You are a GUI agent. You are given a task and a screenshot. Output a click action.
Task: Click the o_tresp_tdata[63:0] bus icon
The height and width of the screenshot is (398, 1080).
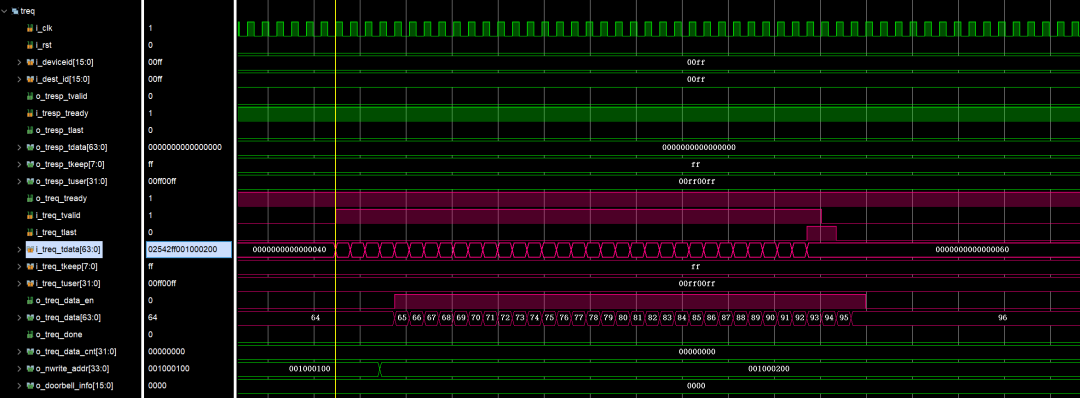click(x=30, y=147)
